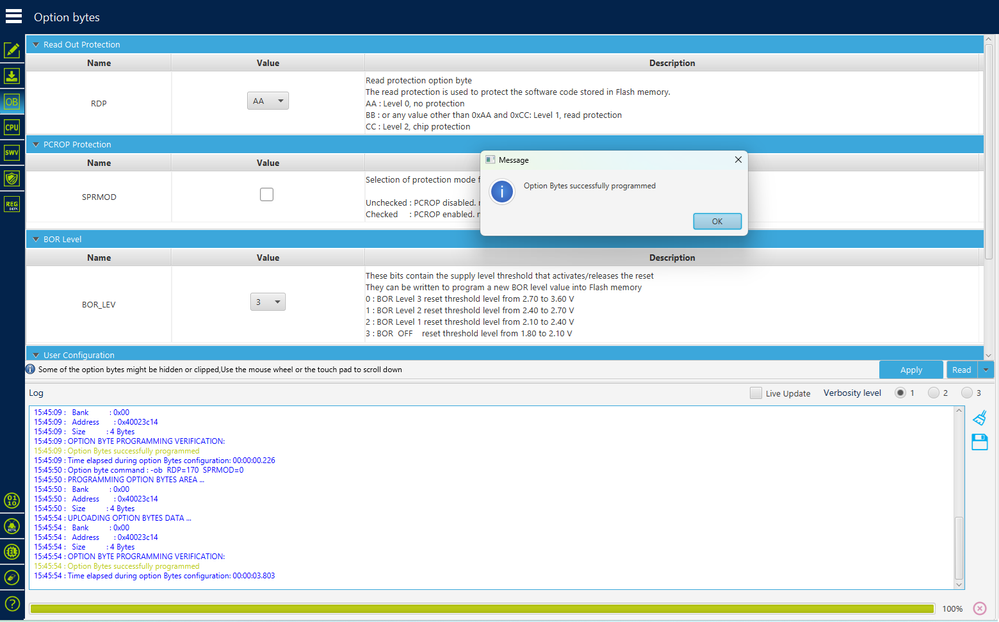The width and height of the screenshot is (999, 622).
Task: Click the RDP name cell
Action: 99,103
